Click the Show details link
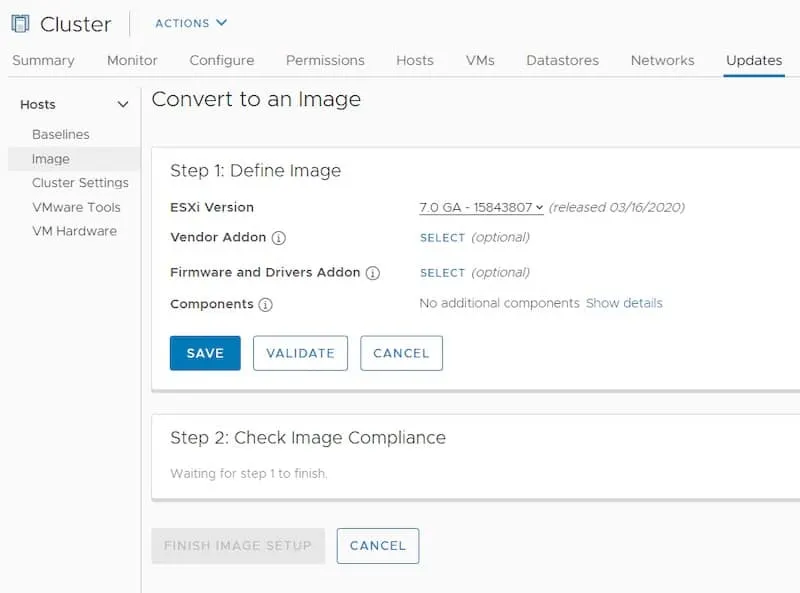This screenshot has width=800, height=593. pyautogui.click(x=624, y=303)
